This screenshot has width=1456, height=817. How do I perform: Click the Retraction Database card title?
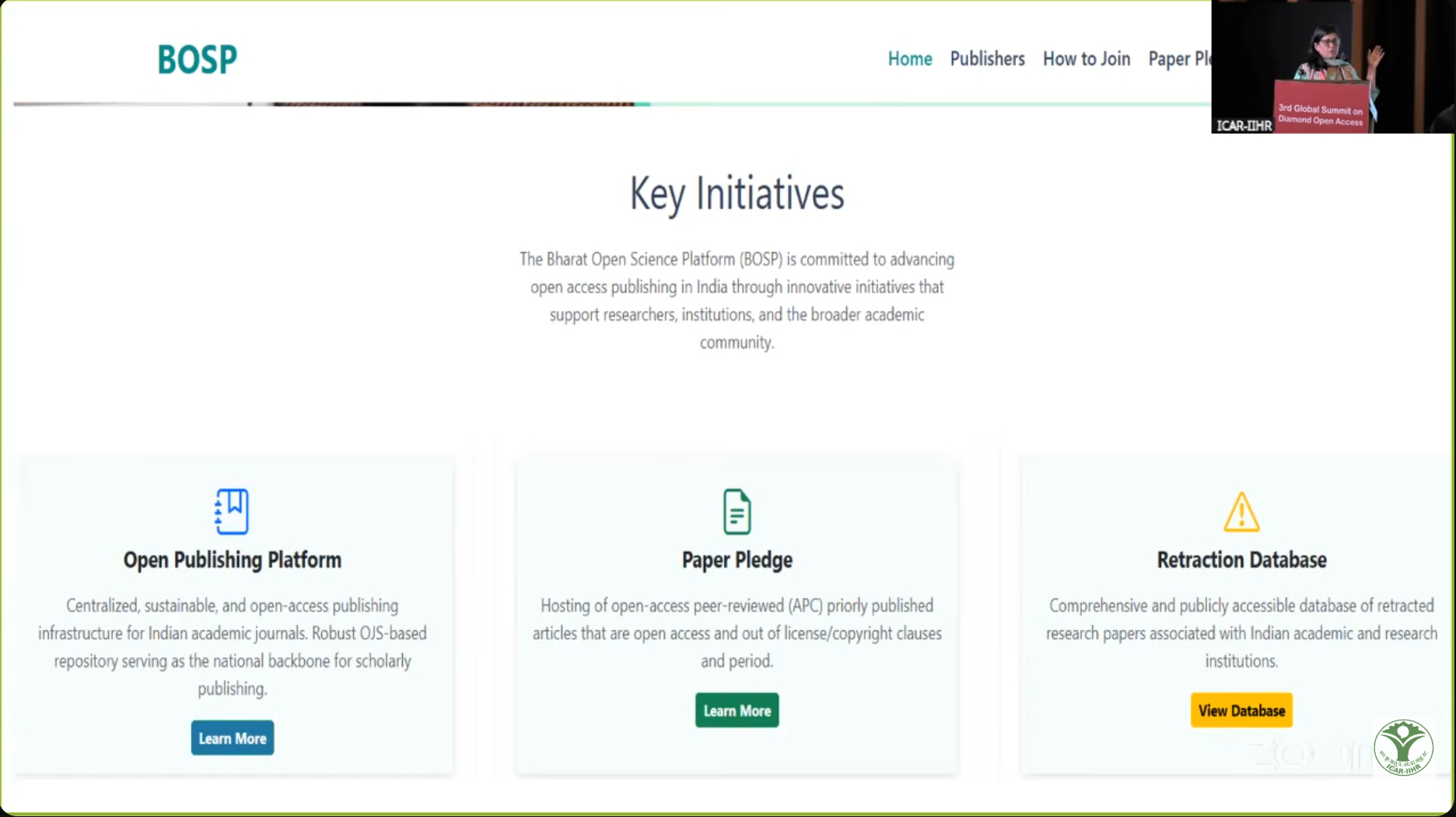pos(1241,560)
